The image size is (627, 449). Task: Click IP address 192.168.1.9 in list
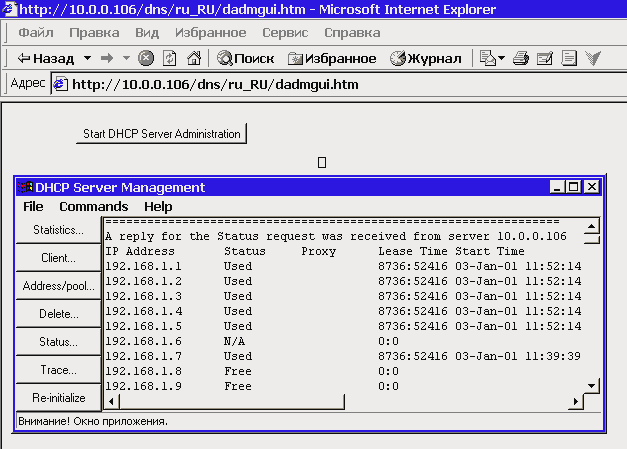click(x=143, y=386)
